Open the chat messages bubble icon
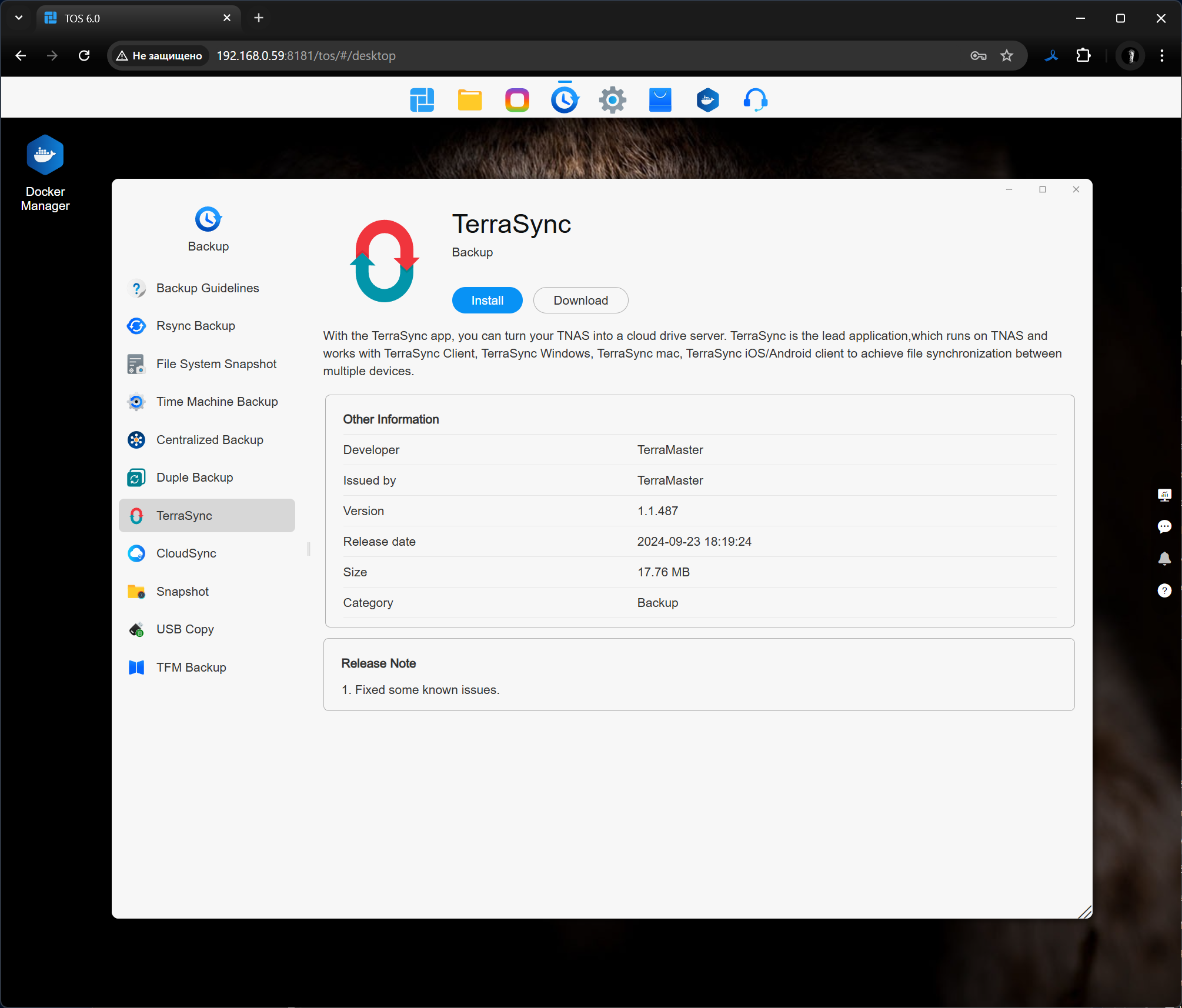This screenshot has height=1008, width=1182. click(x=1164, y=526)
